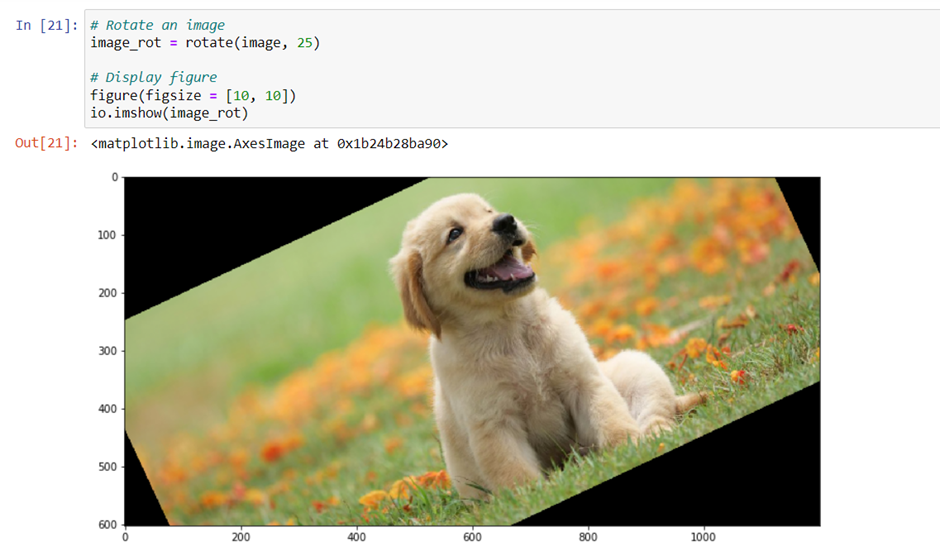Click the puppy's black nose
940x552 pixels.
point(504,224)
